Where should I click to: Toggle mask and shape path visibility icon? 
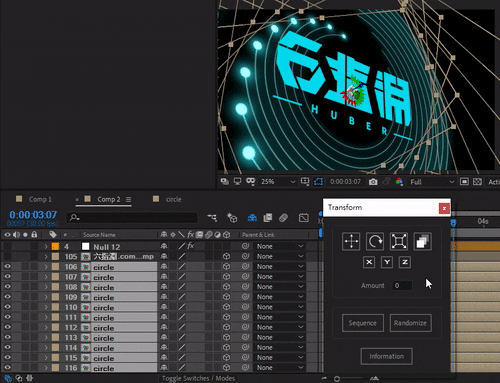click(x=318, y=182)
